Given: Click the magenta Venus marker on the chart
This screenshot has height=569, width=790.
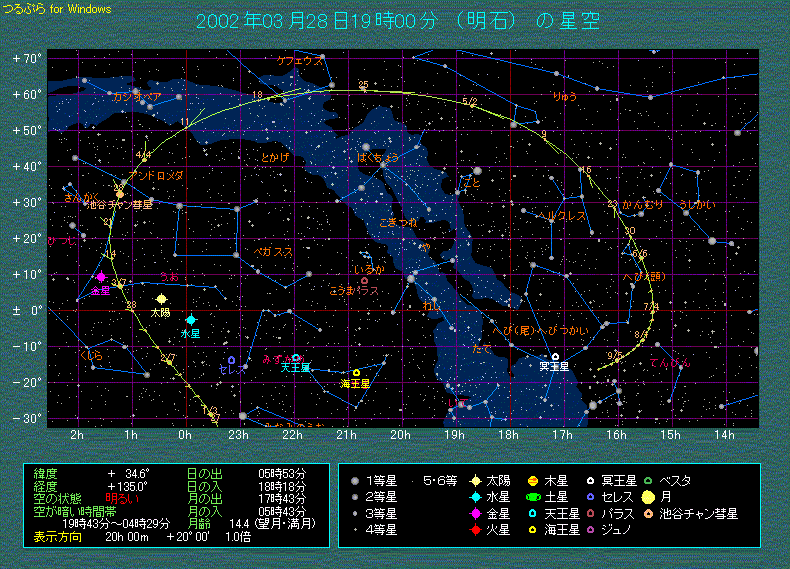Looking at the screenshot, I should pyautogui.click(x=101, y=278).
